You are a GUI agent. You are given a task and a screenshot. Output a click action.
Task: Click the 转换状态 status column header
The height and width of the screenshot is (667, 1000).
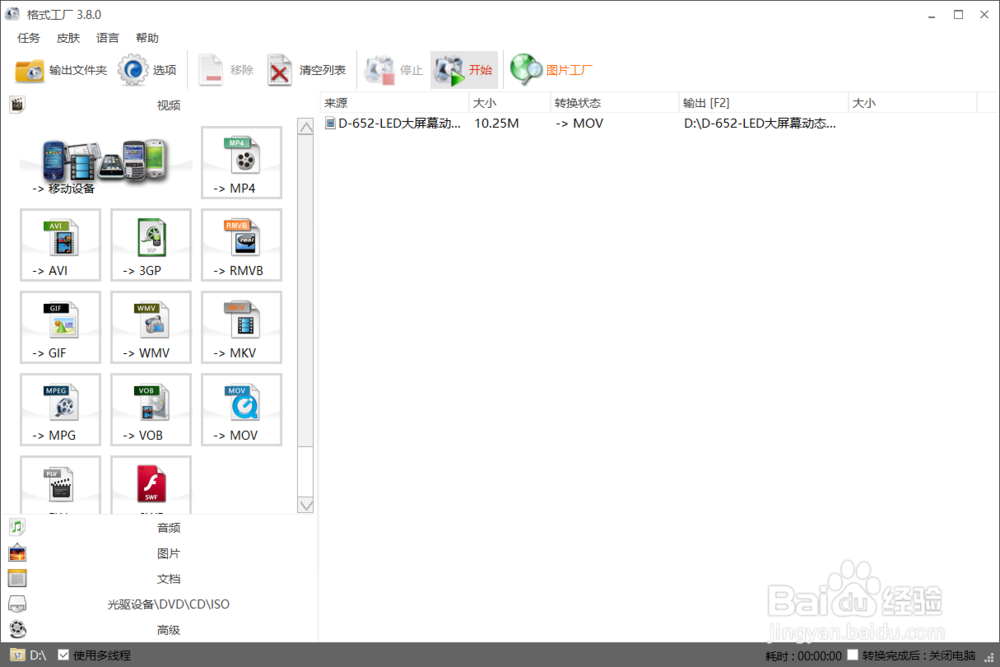tap(614, 103)
